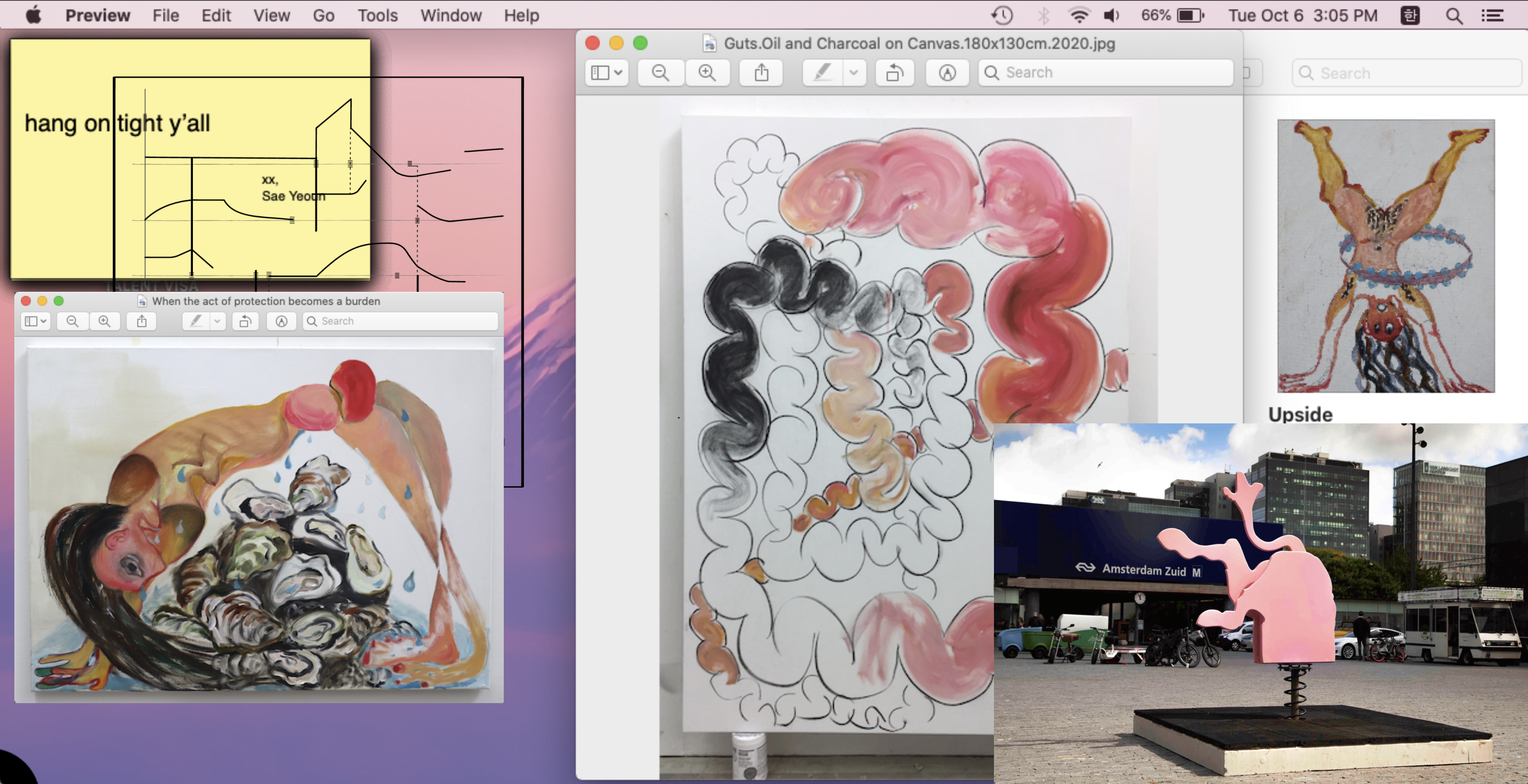Show Markup toolbar in burden window
This screenshot has width=1528, height=784.
(x=281, y=321)
